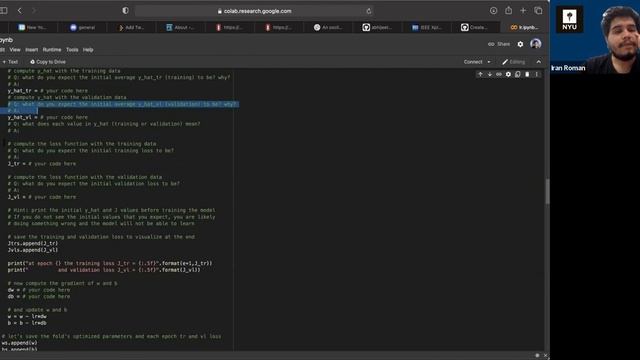This screenshot has height=360, width=640.
Task: Click the Share button
Action: point(499,44)
